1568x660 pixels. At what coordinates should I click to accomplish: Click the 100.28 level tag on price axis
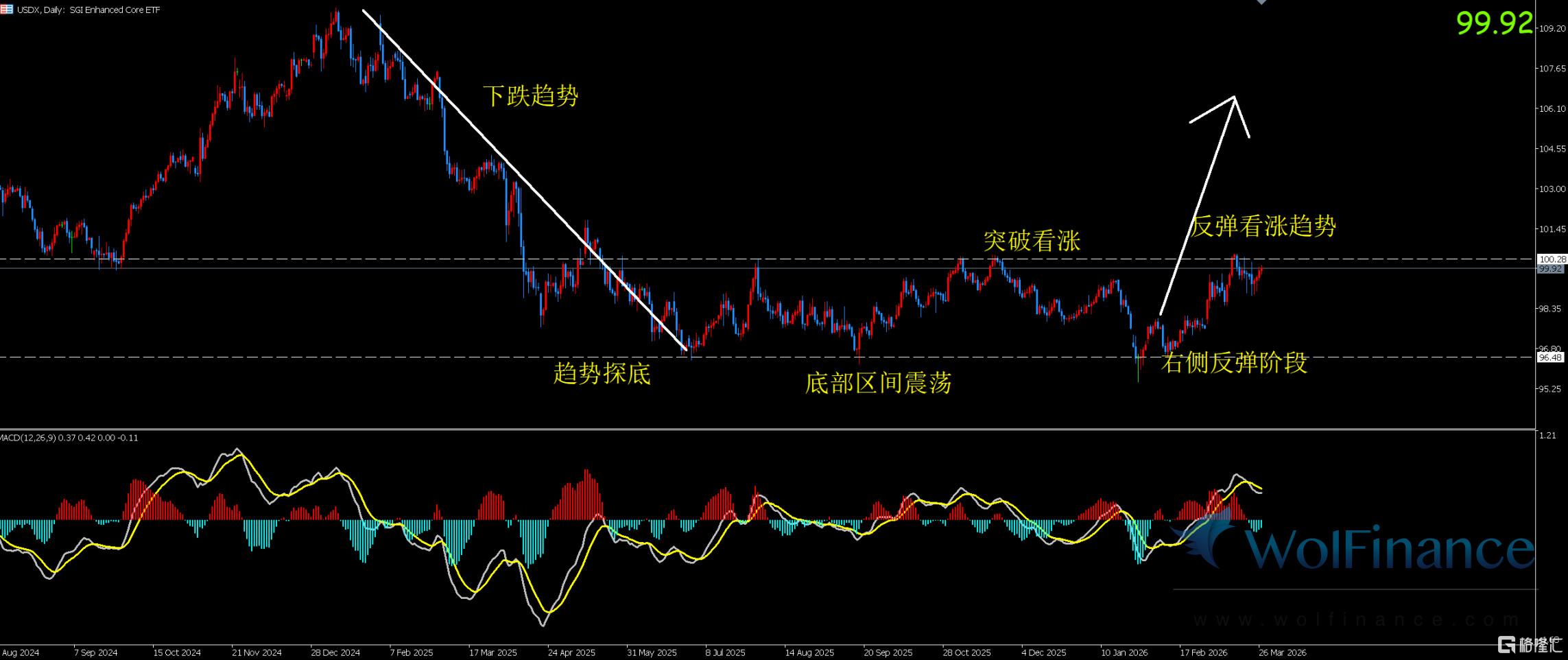tap(1552, 259)
